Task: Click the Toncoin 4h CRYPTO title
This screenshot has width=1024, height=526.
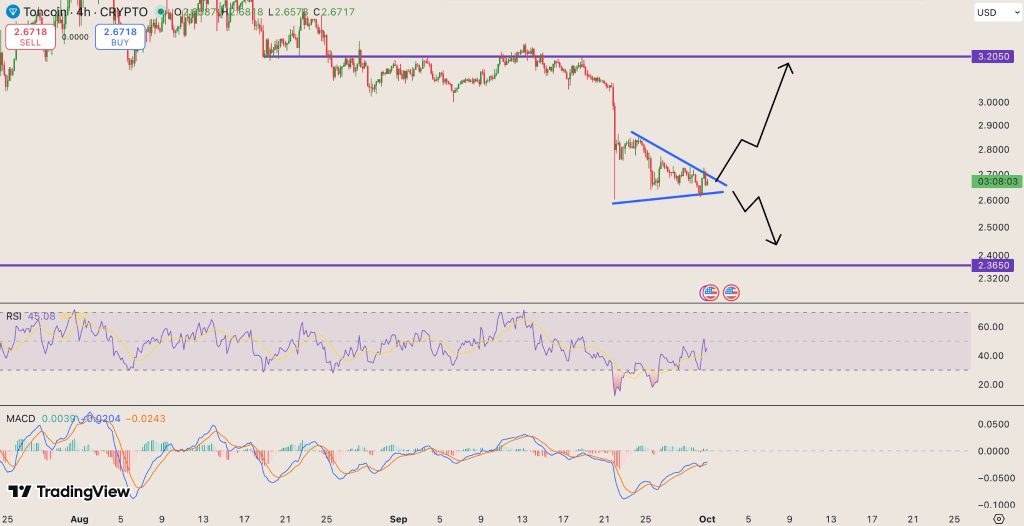Action: pyautogui.click(x=85, y=12)
